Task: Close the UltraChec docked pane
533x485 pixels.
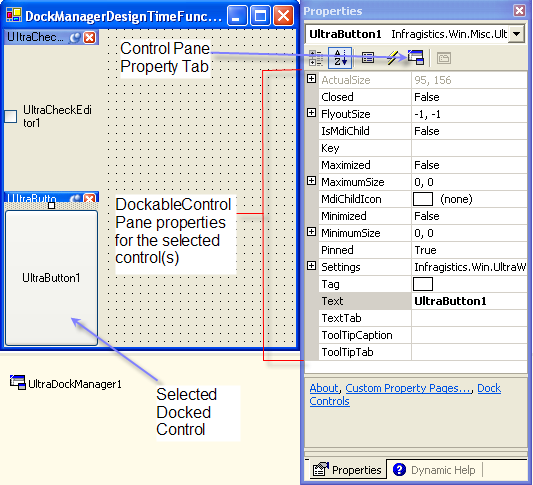Action: [x=90, y=37]
